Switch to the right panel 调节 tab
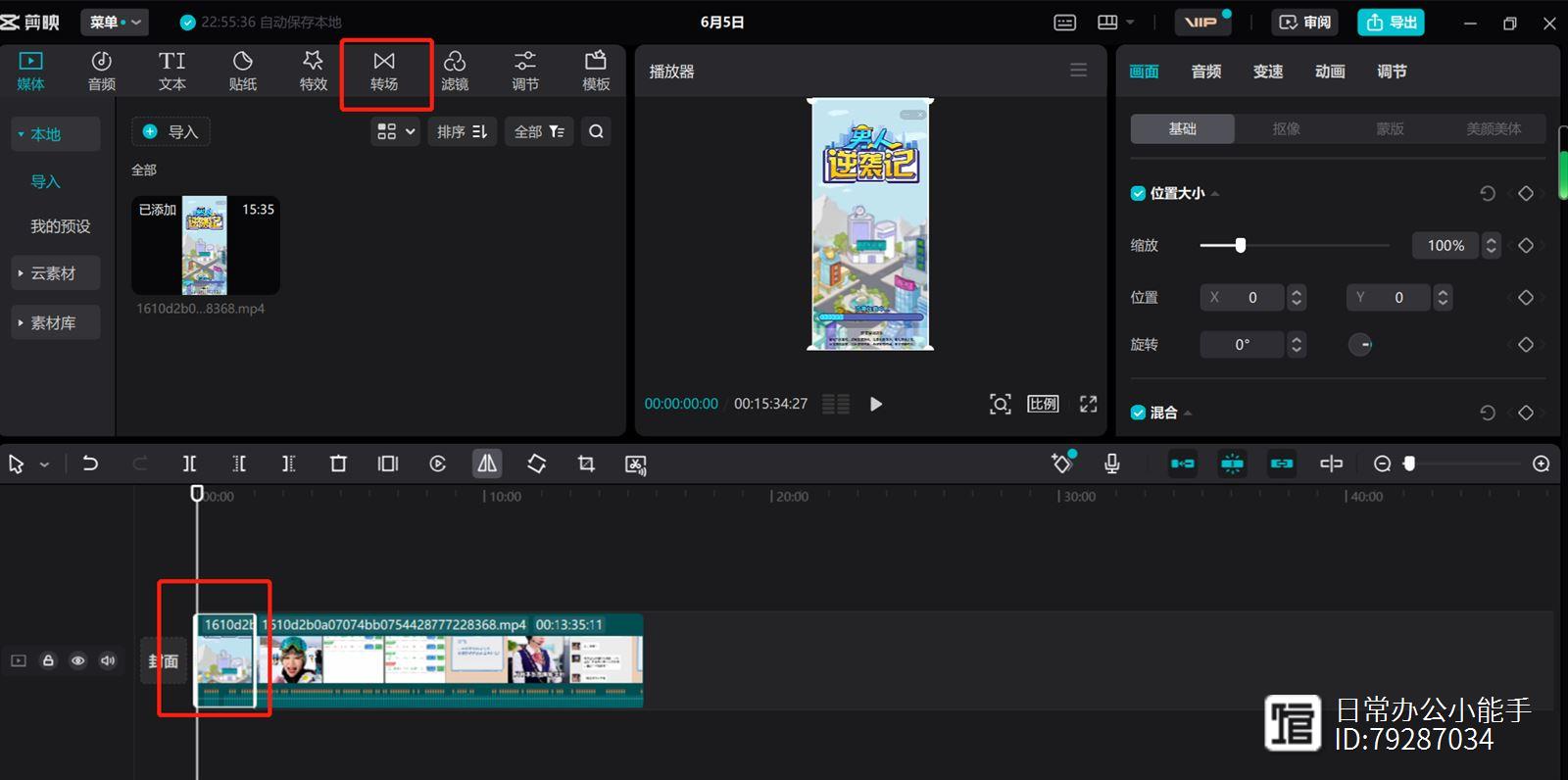 pyautogui.click(x=1392, y=72)
